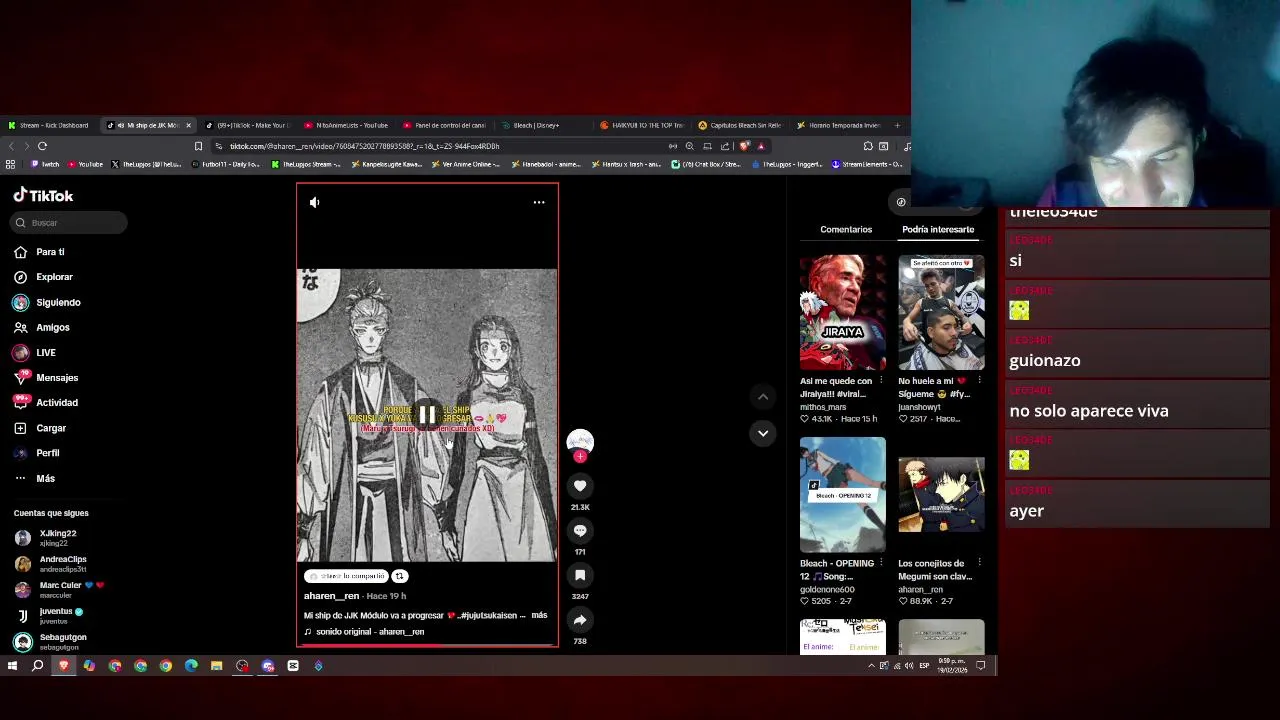Viewport: 1280px width, 720px height.
Task: Save the video with the bookmark icon
Action: pyautogui.click(x=580, y=575)
